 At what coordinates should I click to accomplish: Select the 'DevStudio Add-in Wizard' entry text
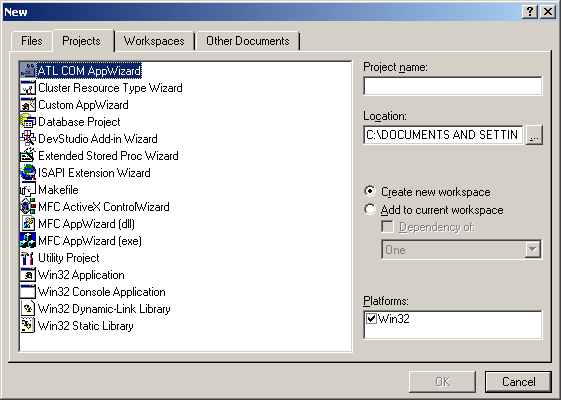pyautogui.click(x=98, y=139)
